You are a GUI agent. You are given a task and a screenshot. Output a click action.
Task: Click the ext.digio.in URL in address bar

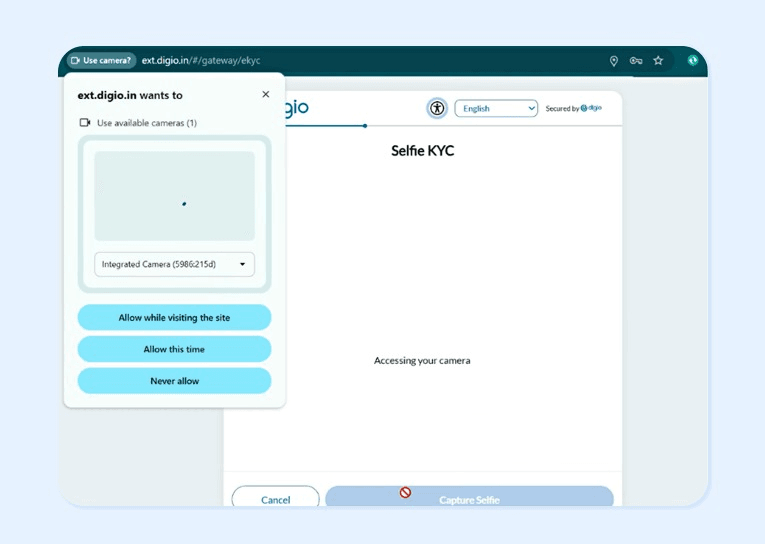click(x=201, y=60)
